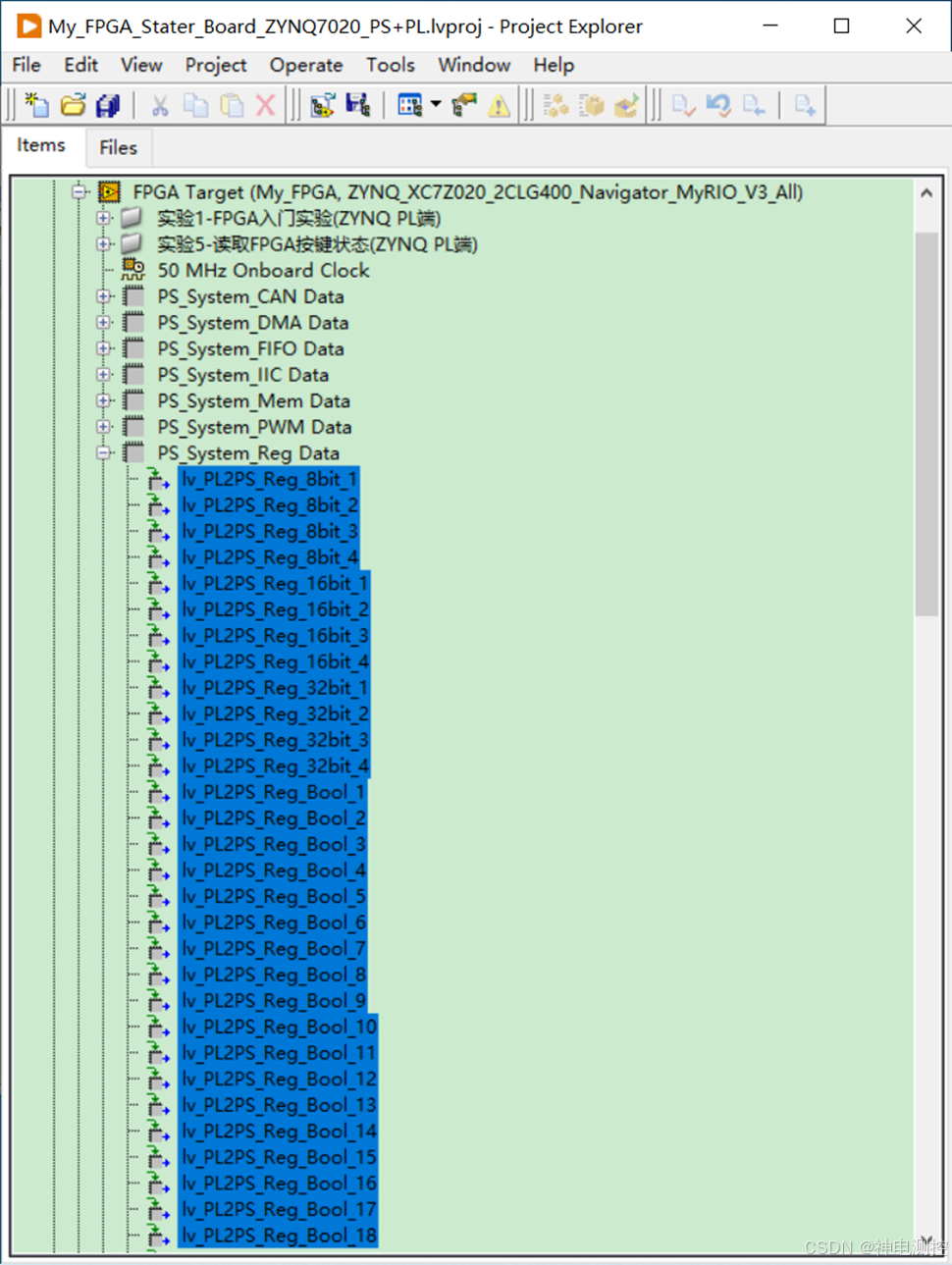Viewport: 952px width, 1265px height.
Task: Click the FPGA Target chip icon
Action: click(109, 192)
